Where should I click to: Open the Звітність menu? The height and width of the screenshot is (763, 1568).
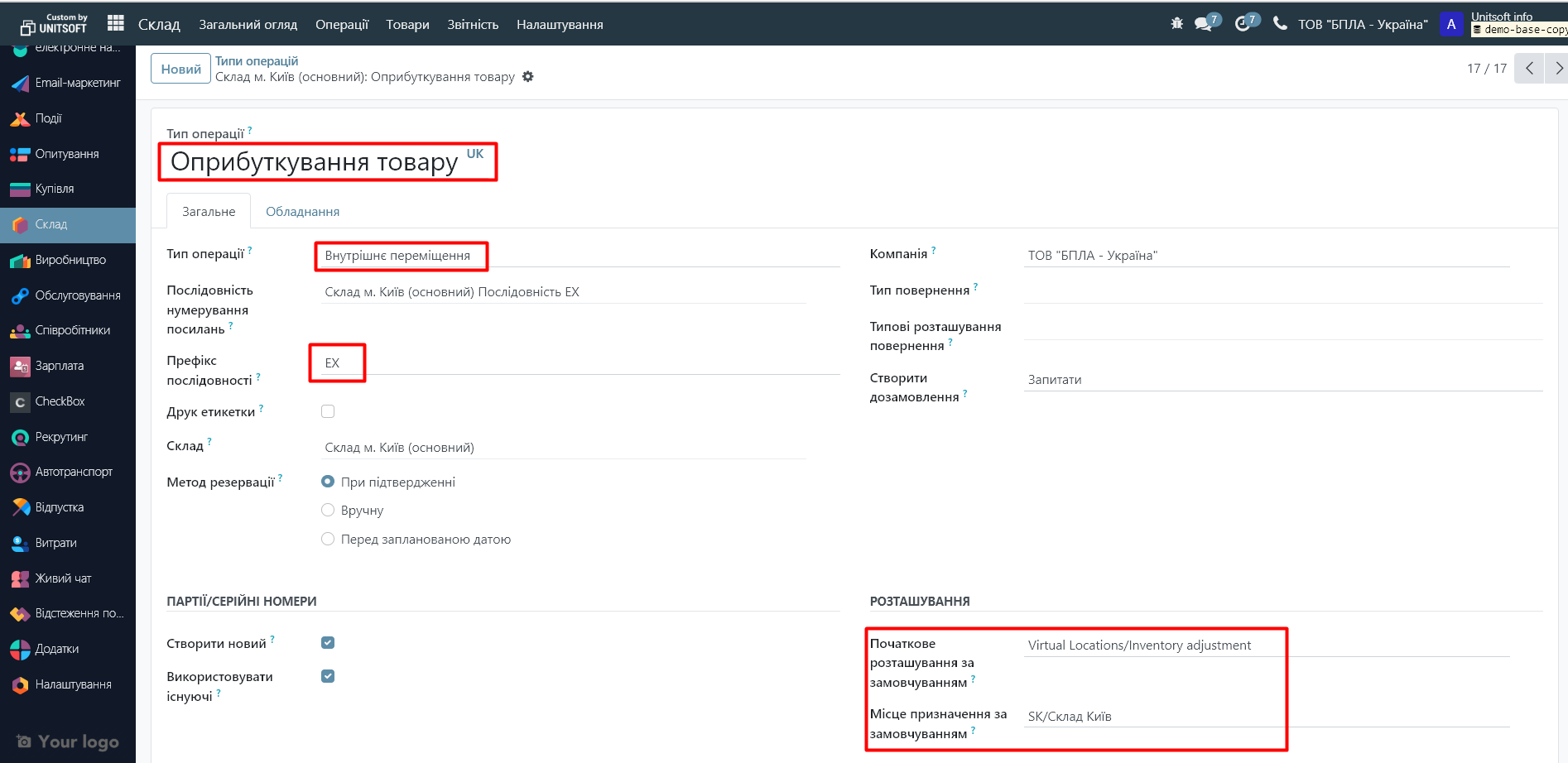pos(473,25)
